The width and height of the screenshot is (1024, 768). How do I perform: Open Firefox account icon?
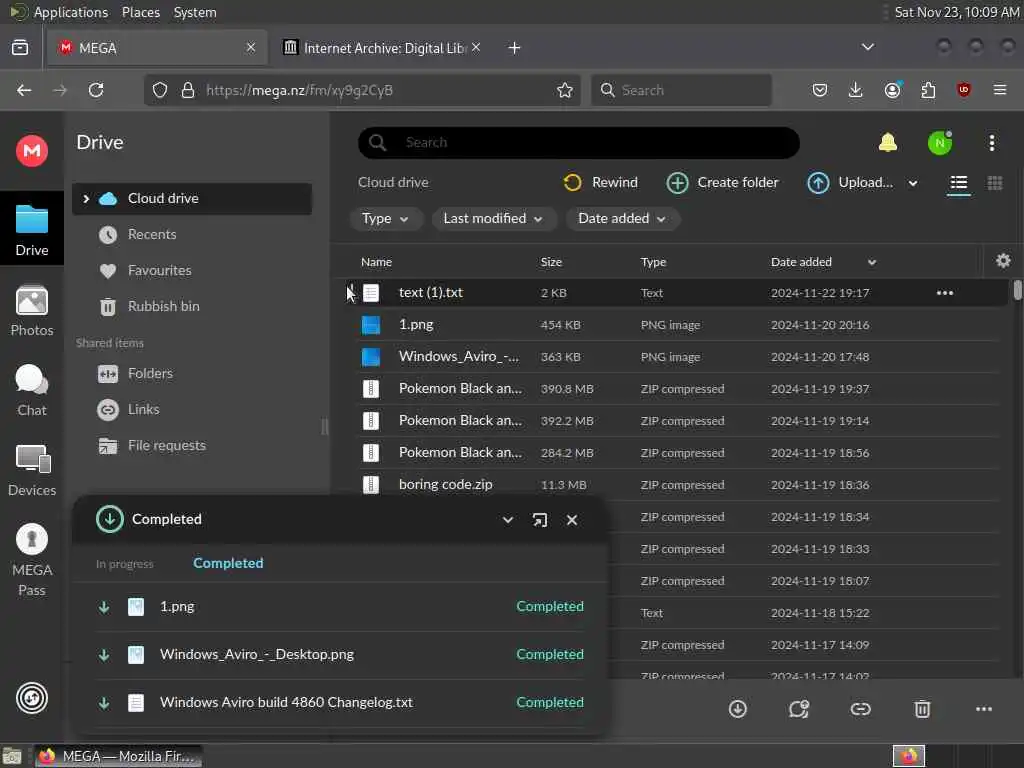click(892, 90)
